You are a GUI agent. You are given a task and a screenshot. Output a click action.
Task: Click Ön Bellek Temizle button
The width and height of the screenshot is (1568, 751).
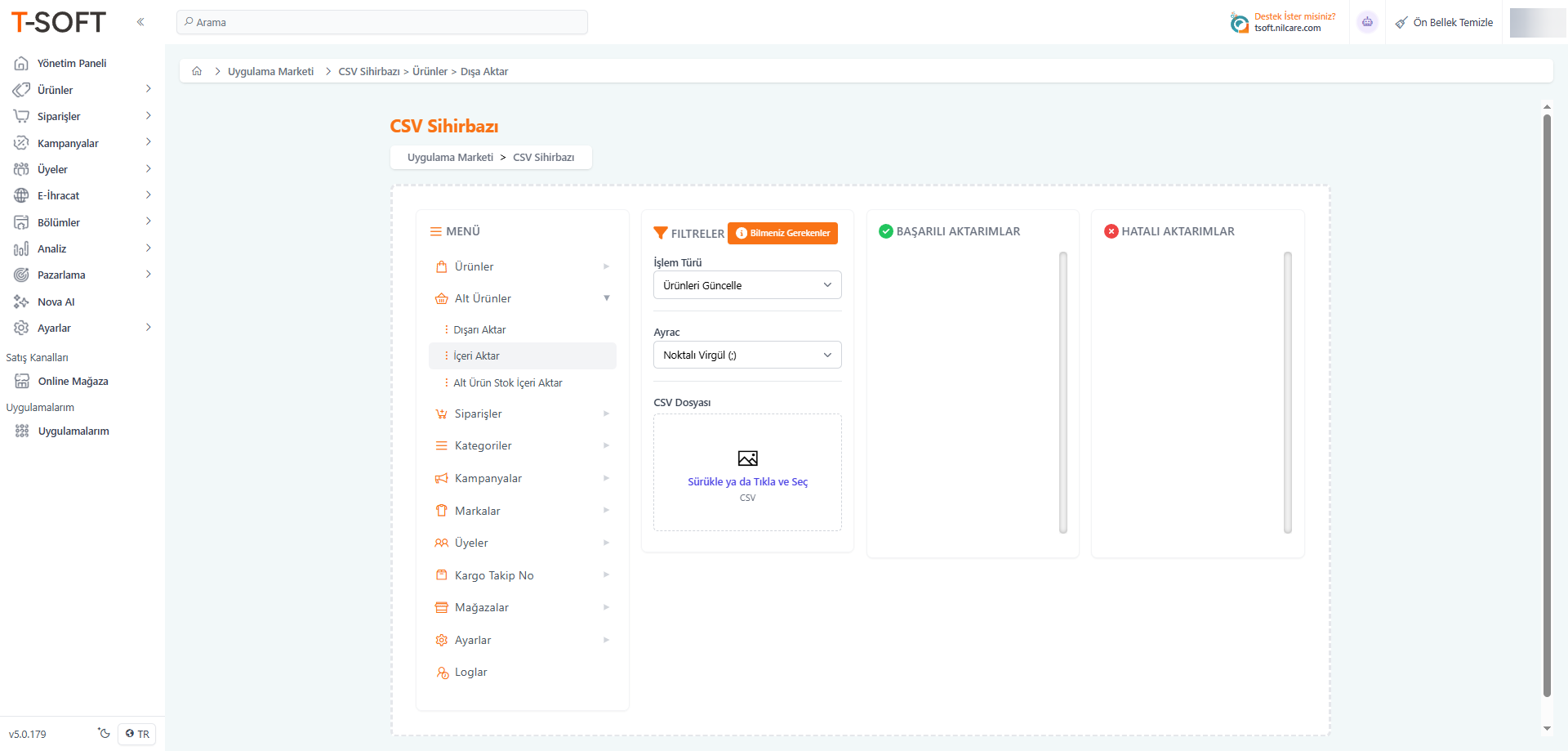pos(1444,22)
